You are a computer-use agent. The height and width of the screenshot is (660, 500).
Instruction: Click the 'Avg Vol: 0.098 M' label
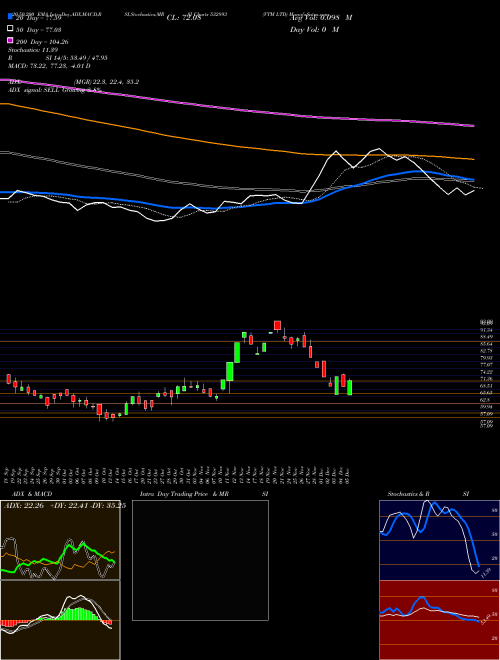pyautogui.click(x=321, y=18)
